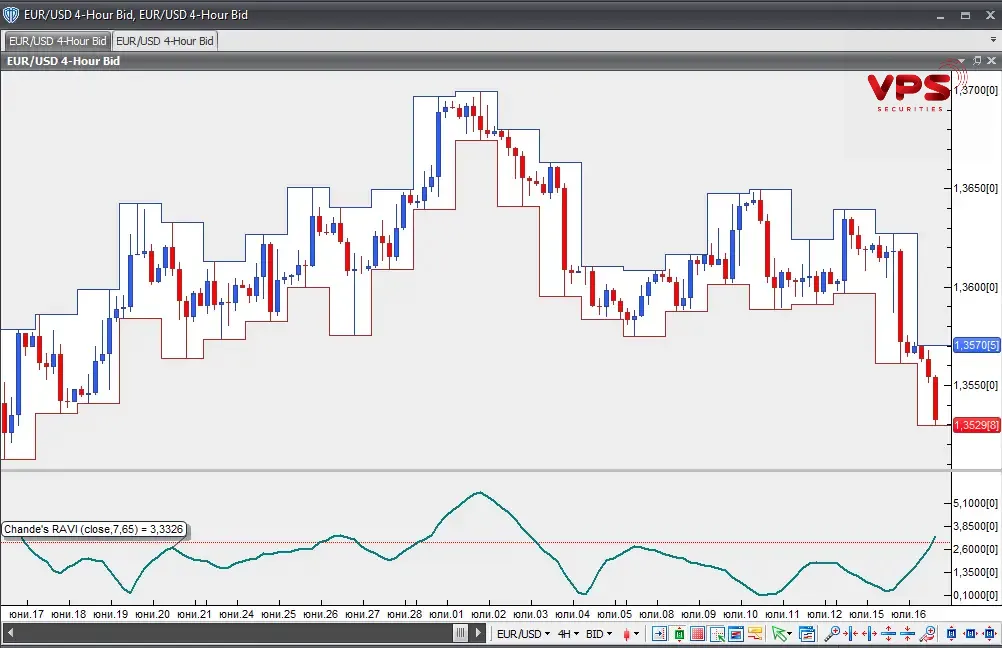The image size is (1002, 648).
Task: Toggle the pin on the chart panel
Action: click(978, 61)
